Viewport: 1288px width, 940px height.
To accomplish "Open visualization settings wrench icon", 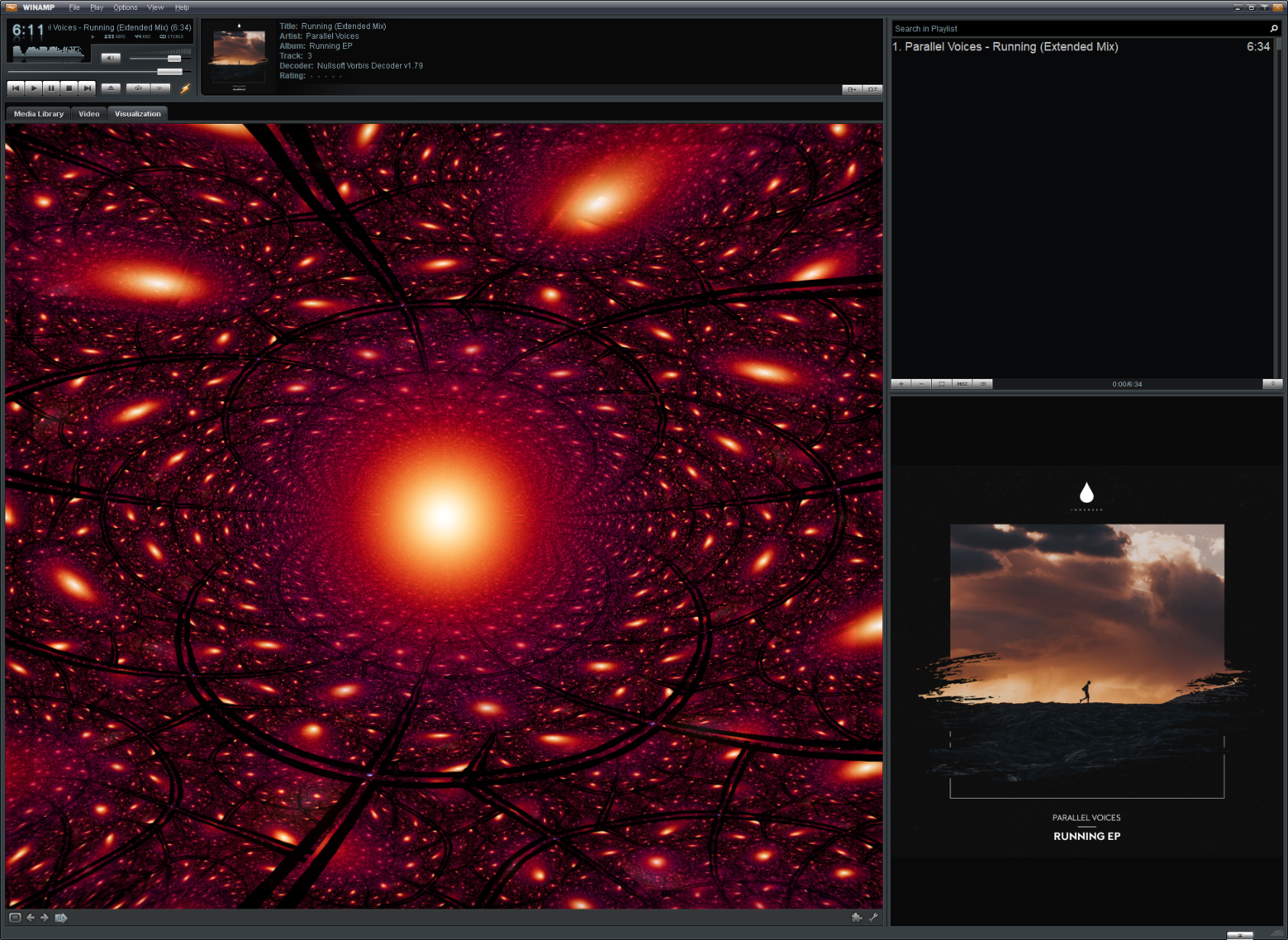I will pyautogui.click(x=873, y=917).
